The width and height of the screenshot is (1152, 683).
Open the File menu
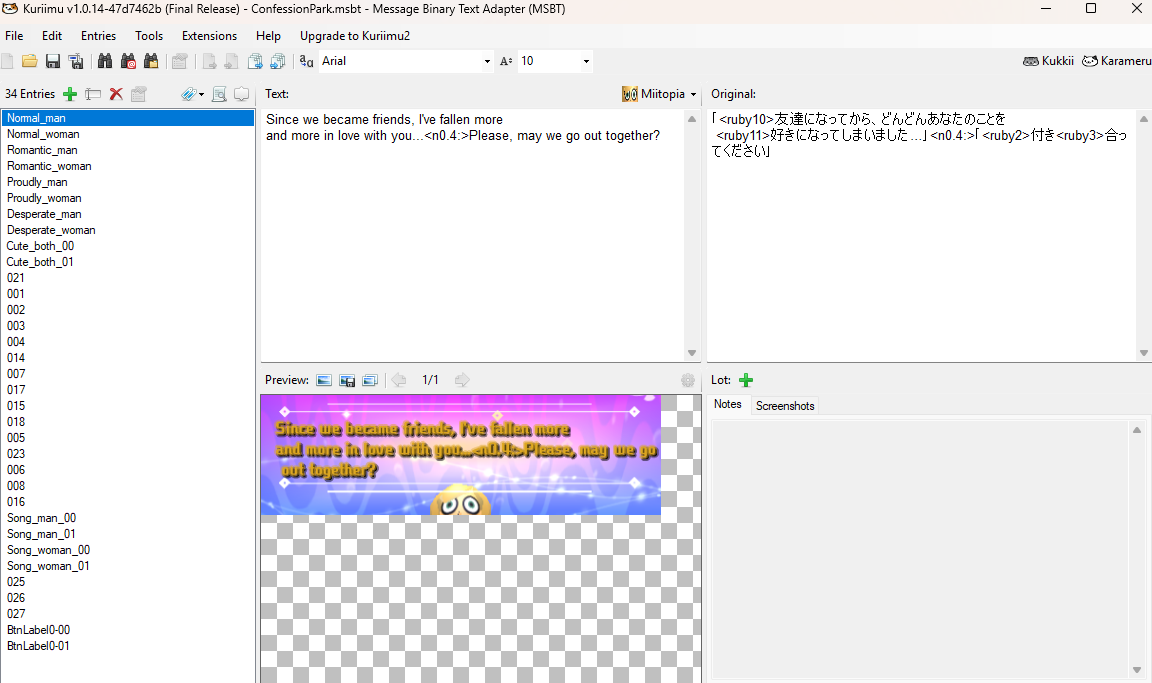coord(14,36)
